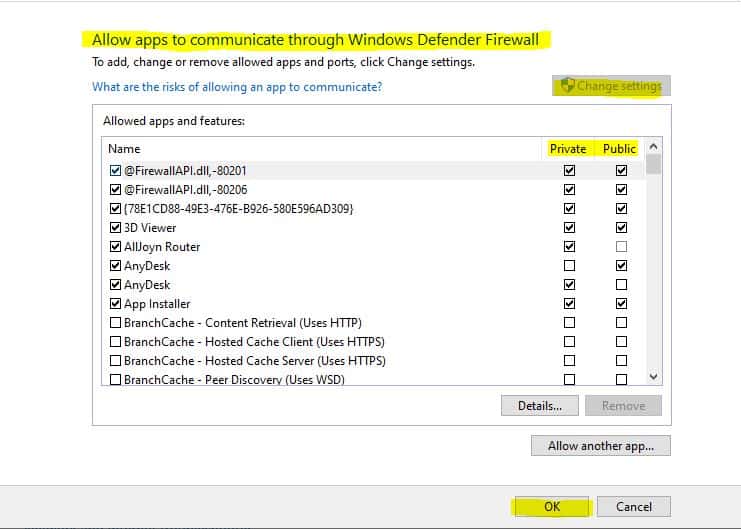
Task: Check Public for BranchCache Content Retrieval
Action: coord(621,322)
